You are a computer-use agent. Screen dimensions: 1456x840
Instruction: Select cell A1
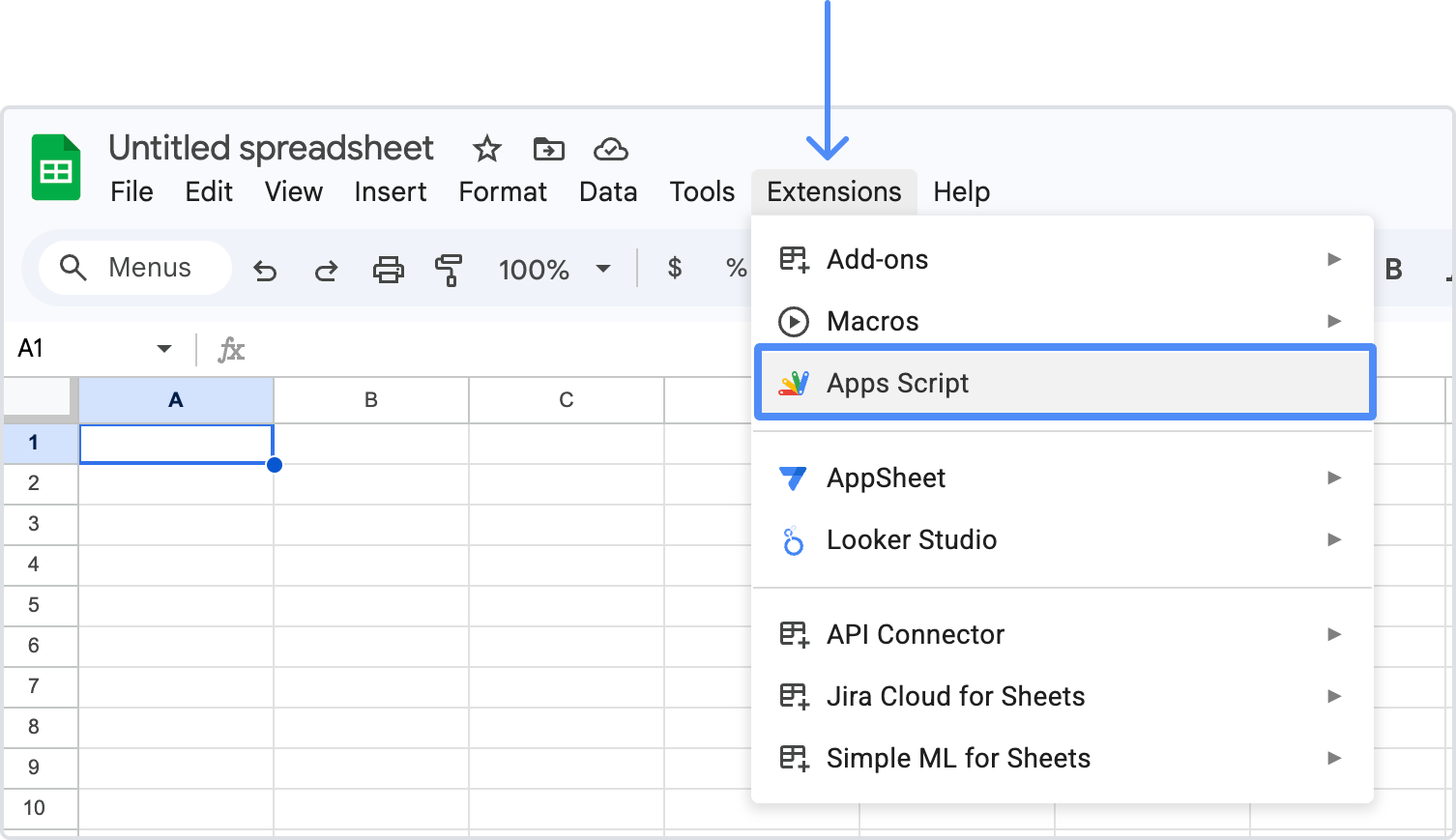(176, 444)
